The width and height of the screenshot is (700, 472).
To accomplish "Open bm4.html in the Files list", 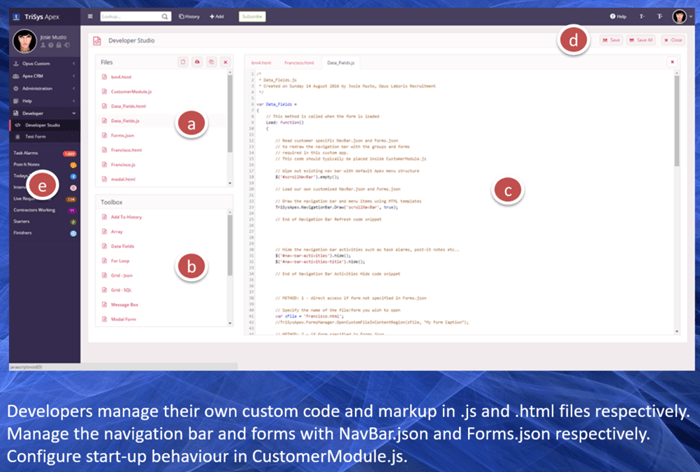I will coord(121,77).
